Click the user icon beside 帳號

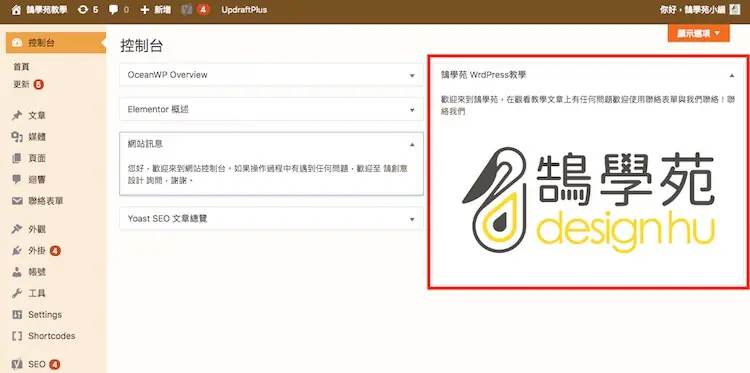point(17,272)
